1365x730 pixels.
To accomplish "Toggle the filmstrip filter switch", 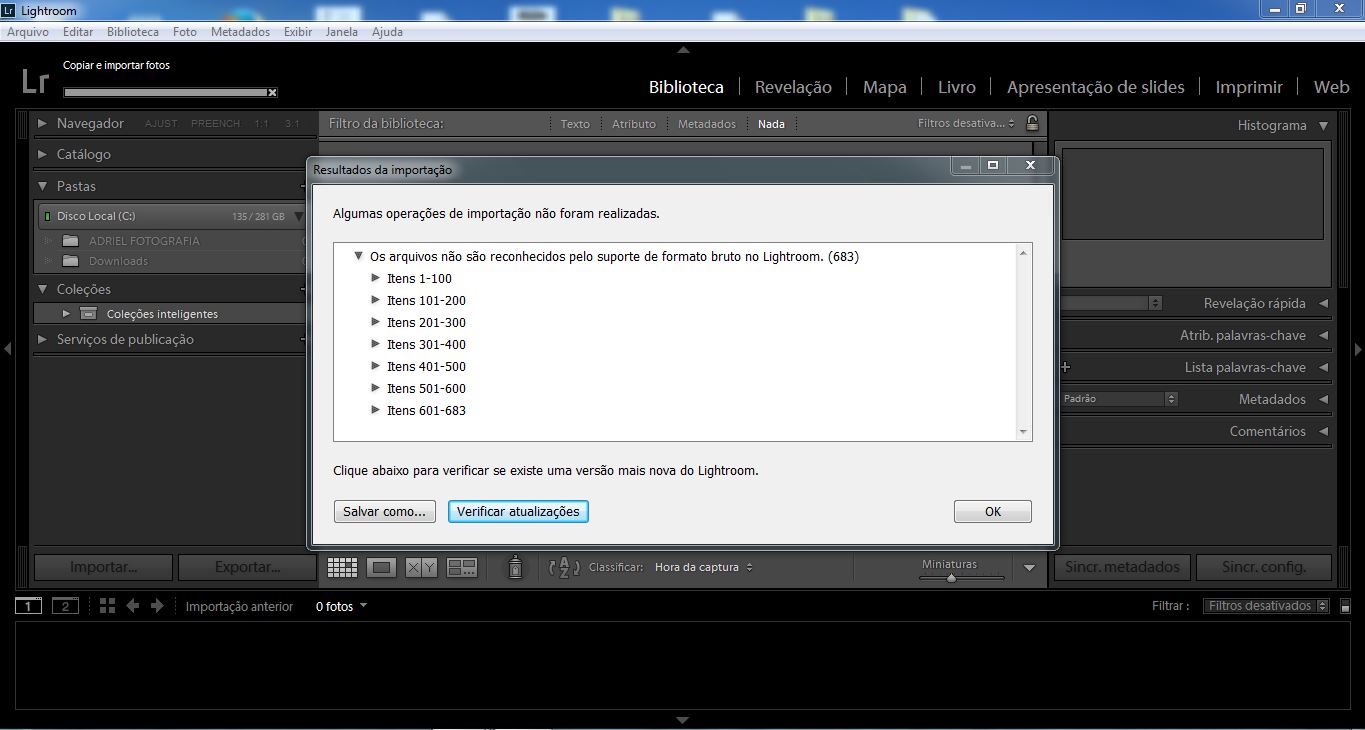I will click(1346, 606).
